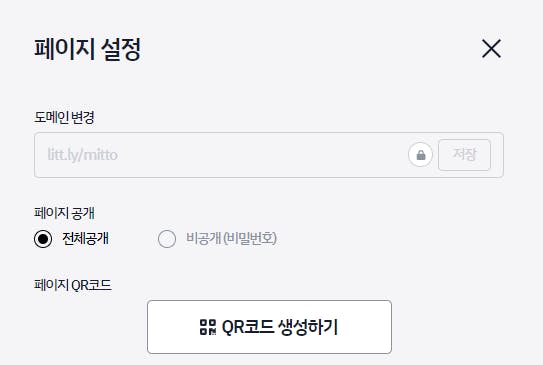The width and height of the screenshot is (543, 365).
Task: Click the empty radio circle for 비공개
Action: (x=167, y=239)
